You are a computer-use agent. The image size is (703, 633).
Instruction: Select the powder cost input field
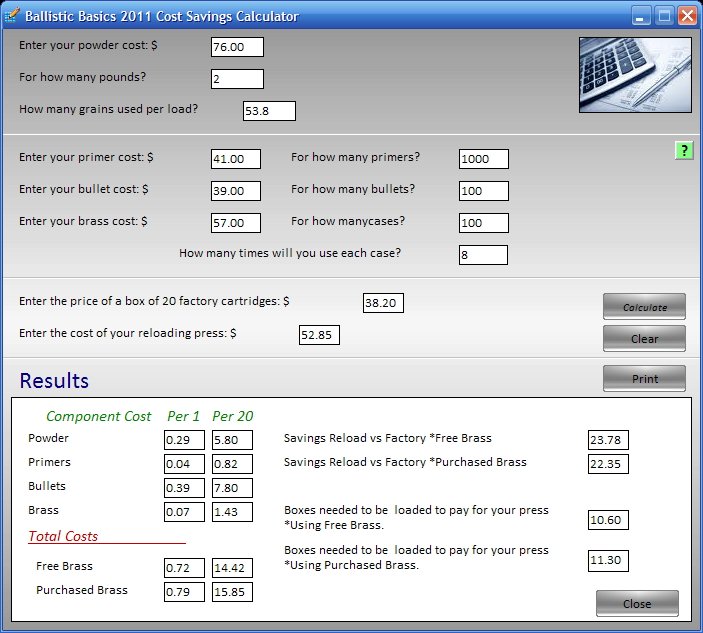click(237, 47)
